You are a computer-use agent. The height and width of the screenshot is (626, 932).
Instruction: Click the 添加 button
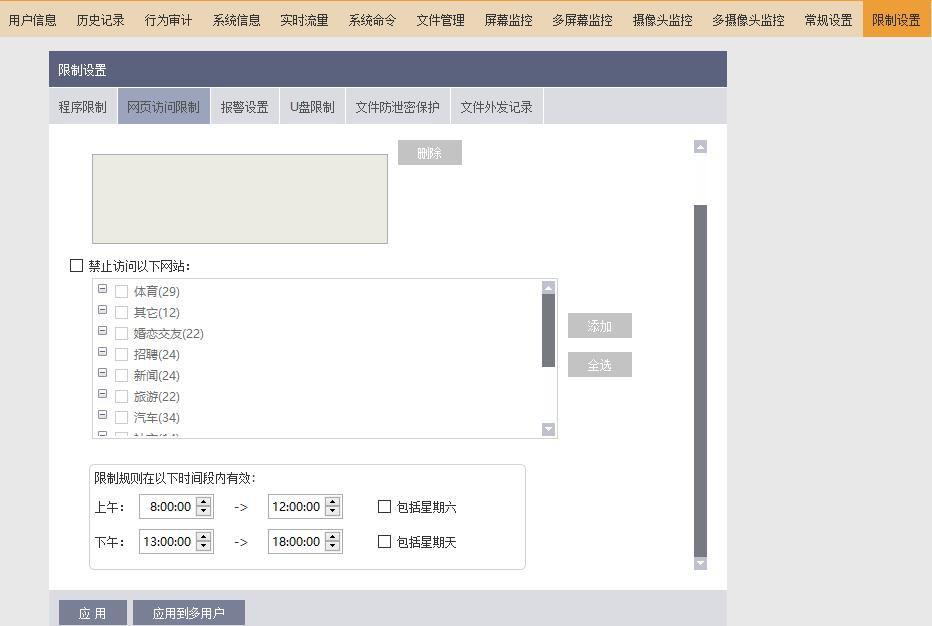[x=599, y=325]
